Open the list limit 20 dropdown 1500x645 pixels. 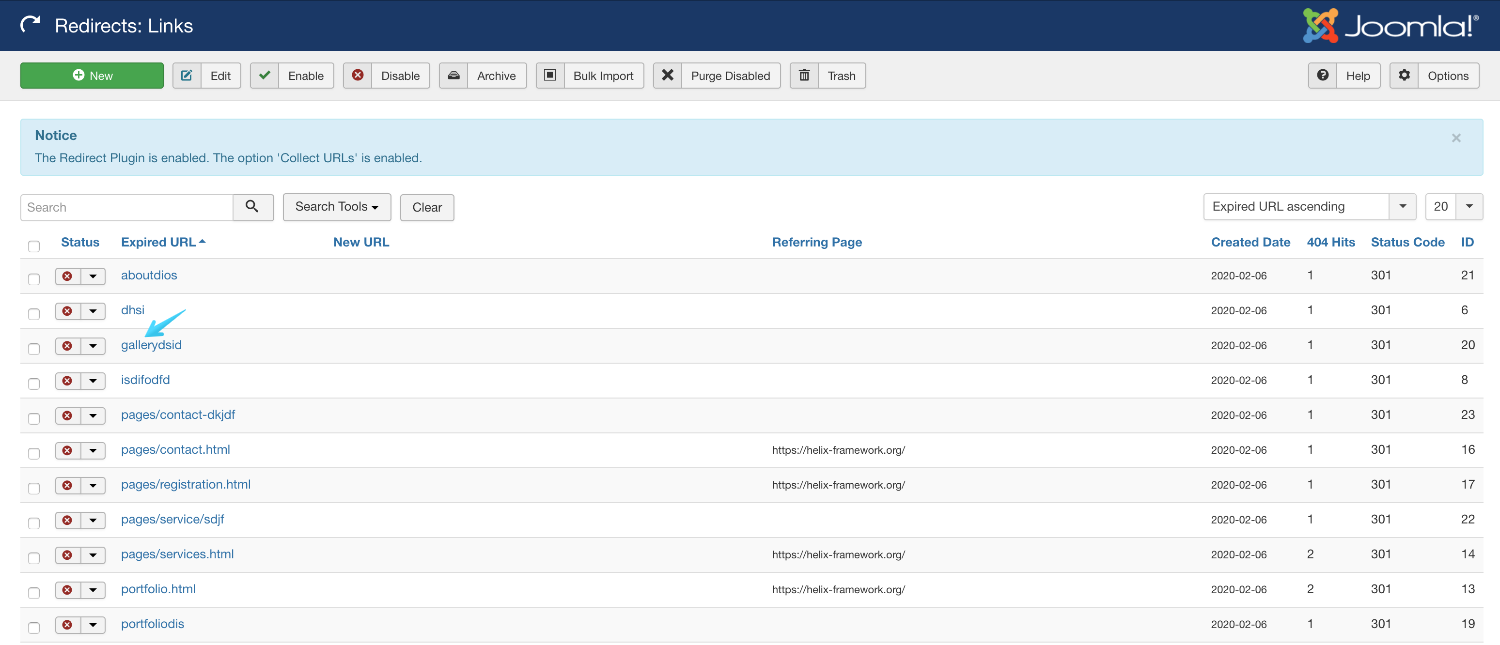[x=1453, y=207]
